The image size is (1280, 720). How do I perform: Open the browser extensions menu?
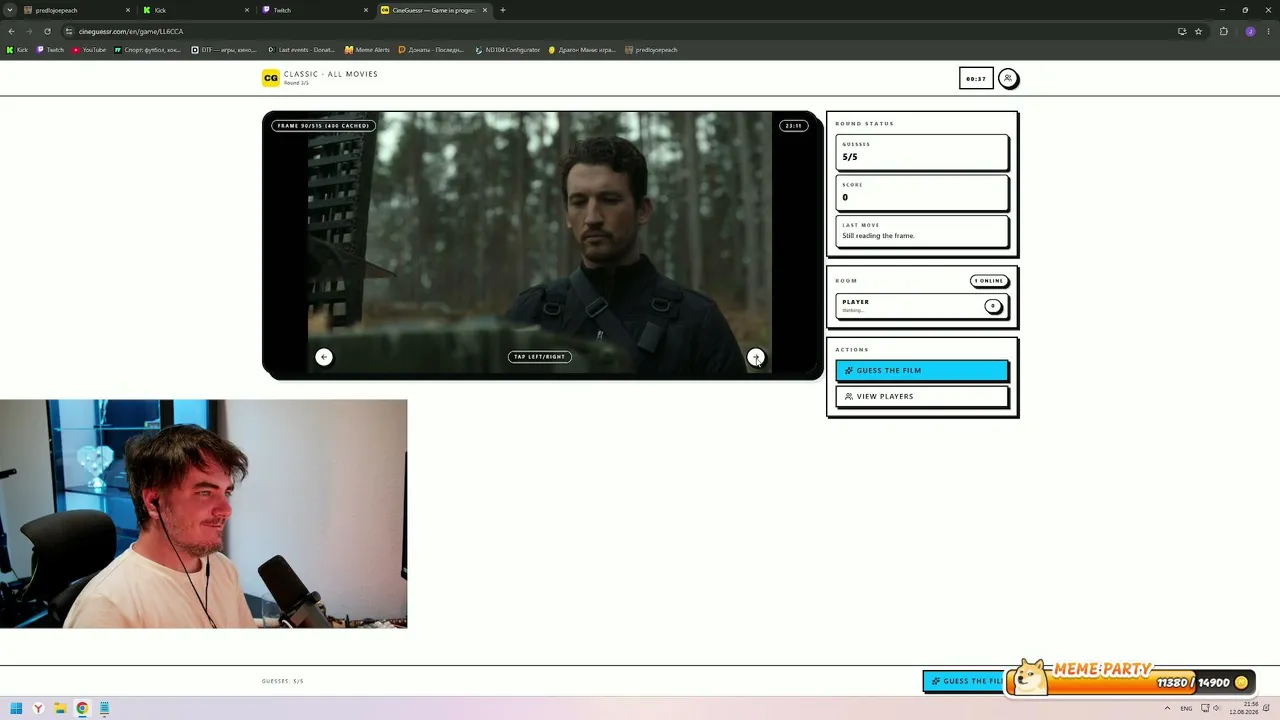click(x=1223, y=31)
